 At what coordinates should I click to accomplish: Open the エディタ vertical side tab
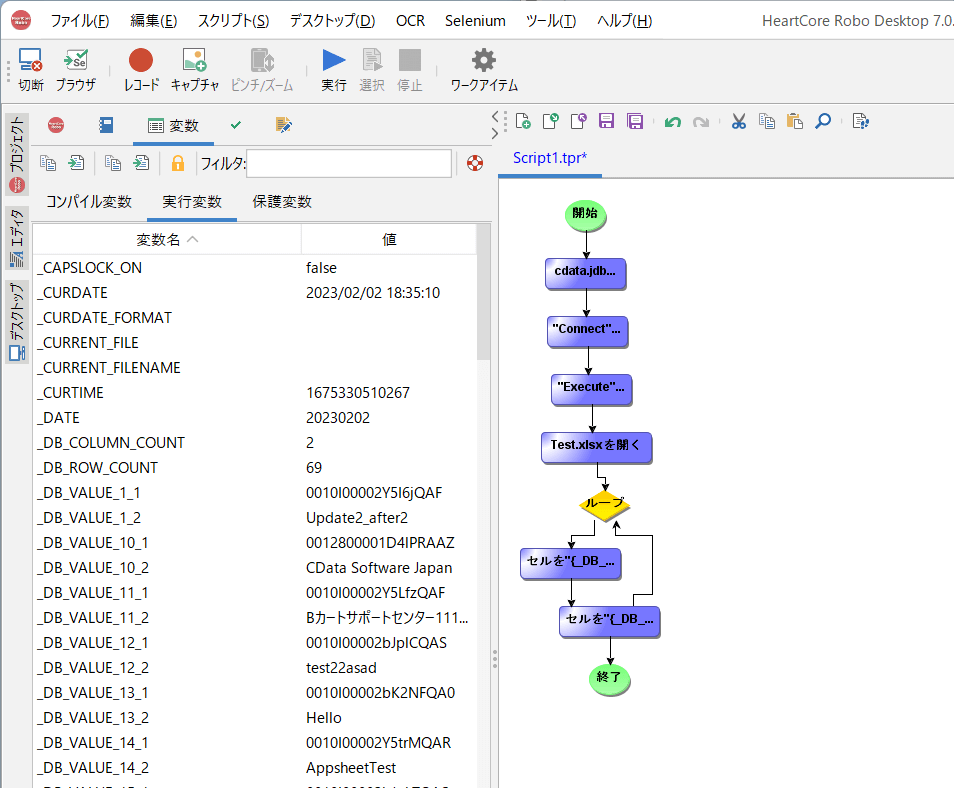(17, 239)
